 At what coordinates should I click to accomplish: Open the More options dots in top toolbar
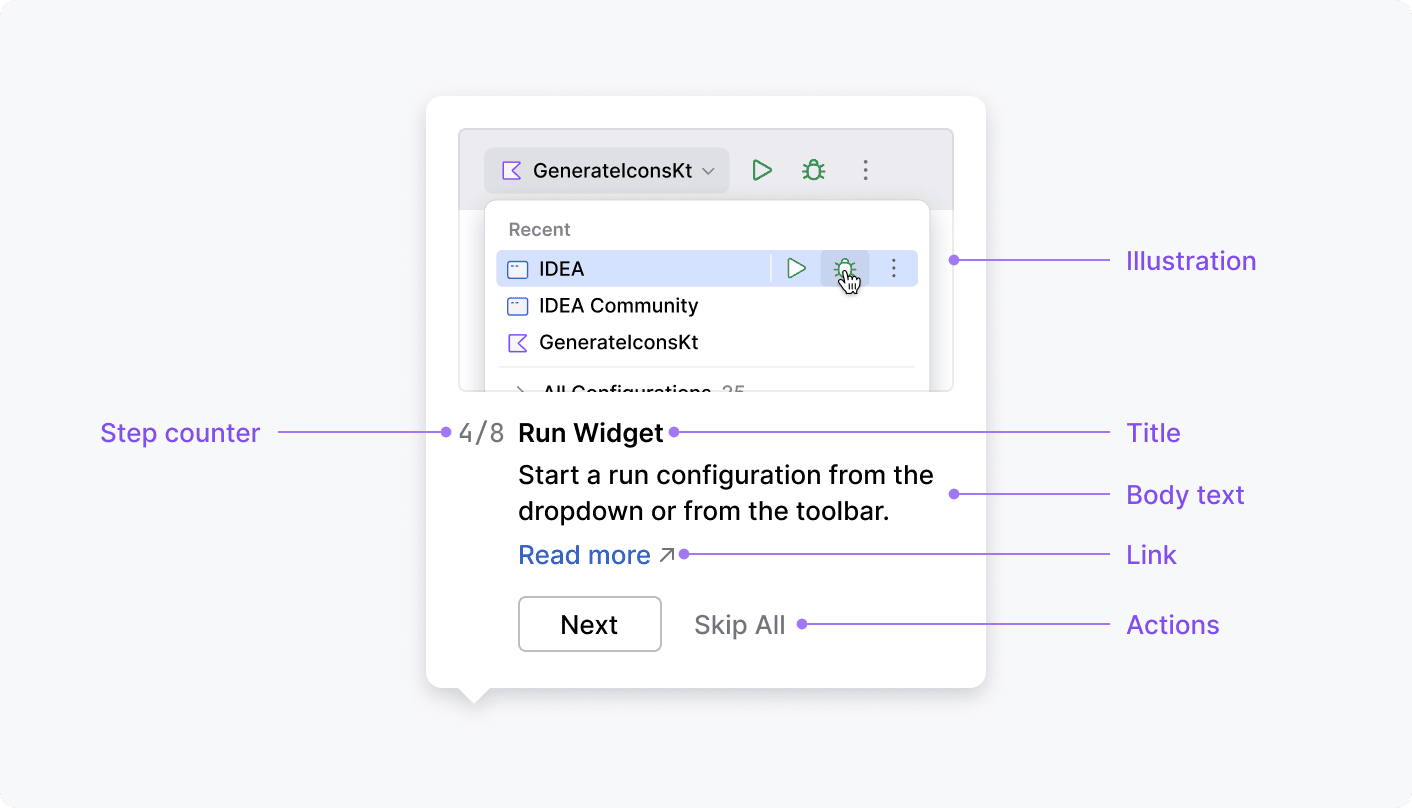[x=866, y=171]
